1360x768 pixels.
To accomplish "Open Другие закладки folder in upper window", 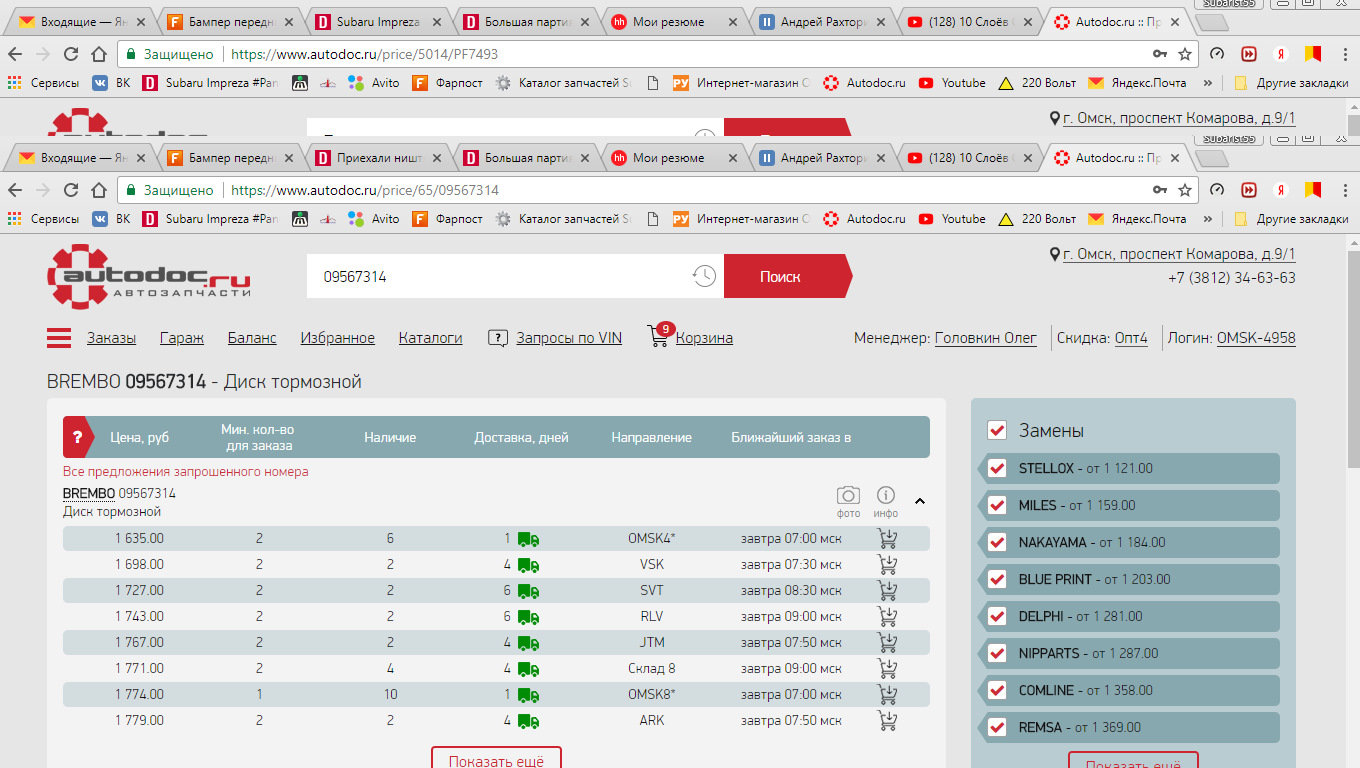I will [1291, 83].
